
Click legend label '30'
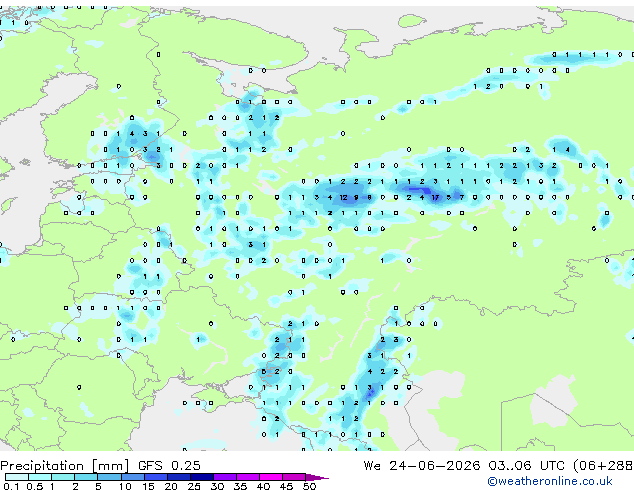click(x=217, y=486)
